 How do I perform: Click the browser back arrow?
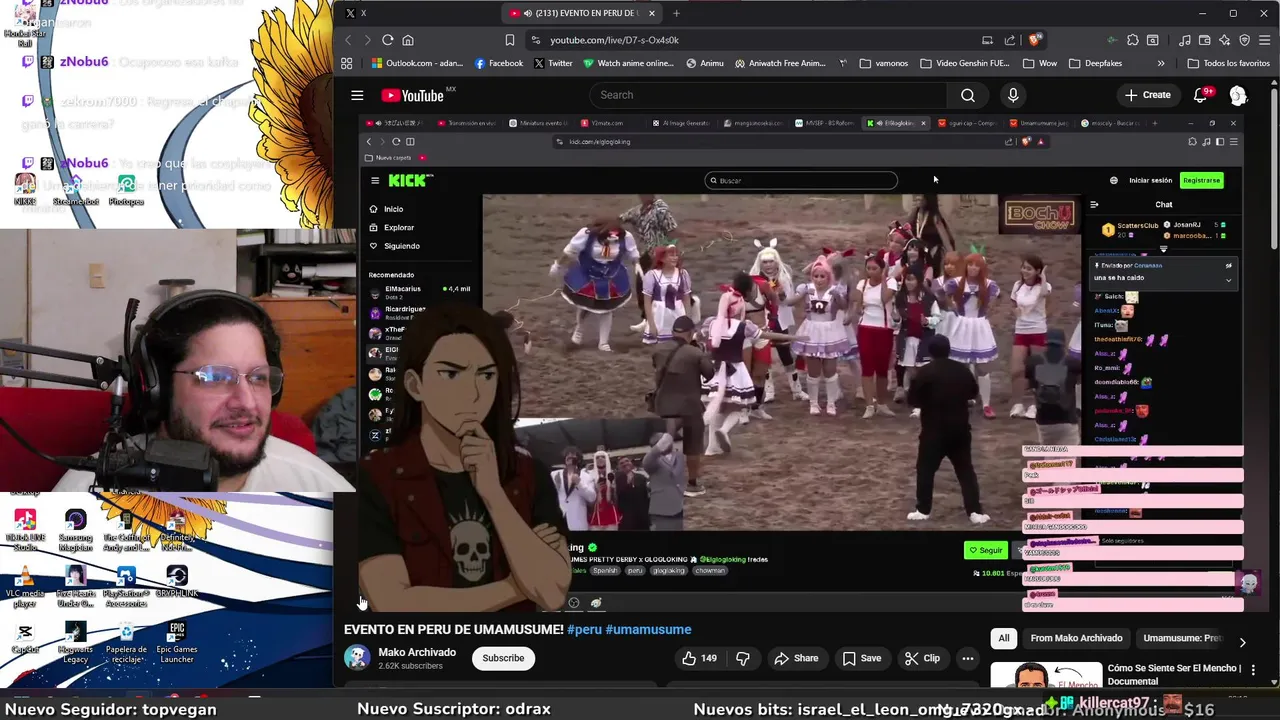tap(348, 40)
